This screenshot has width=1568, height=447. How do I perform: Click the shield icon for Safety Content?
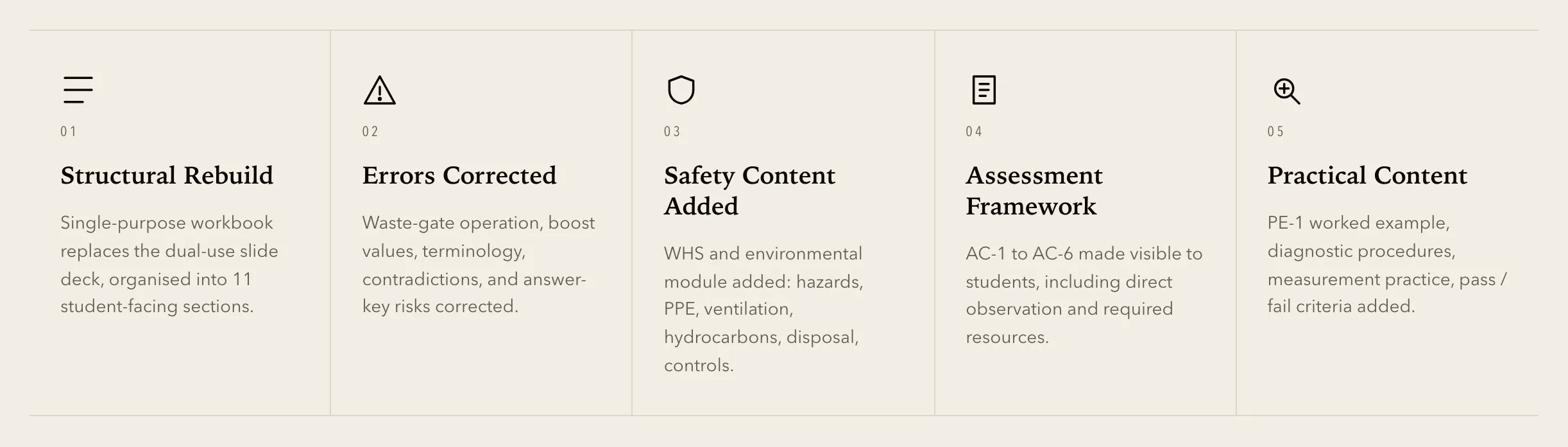coord(681,90)
